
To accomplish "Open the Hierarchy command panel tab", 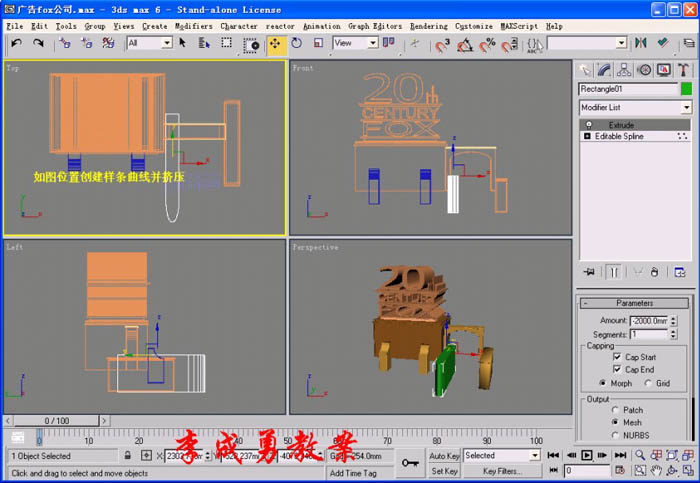I will tap(624, 70).
